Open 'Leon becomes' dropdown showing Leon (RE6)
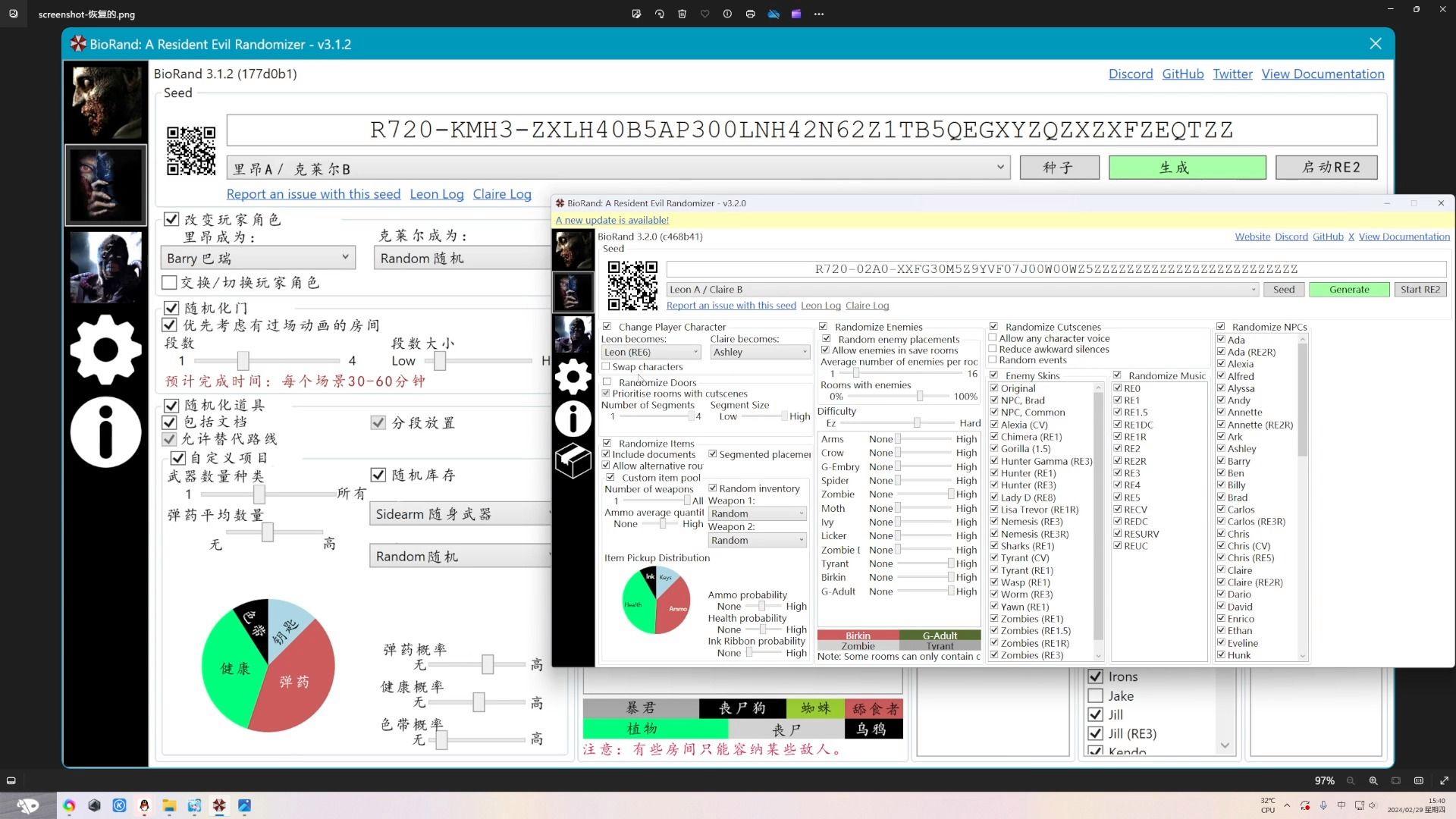This screenshot has height=819, width=1456. [651, 352]
